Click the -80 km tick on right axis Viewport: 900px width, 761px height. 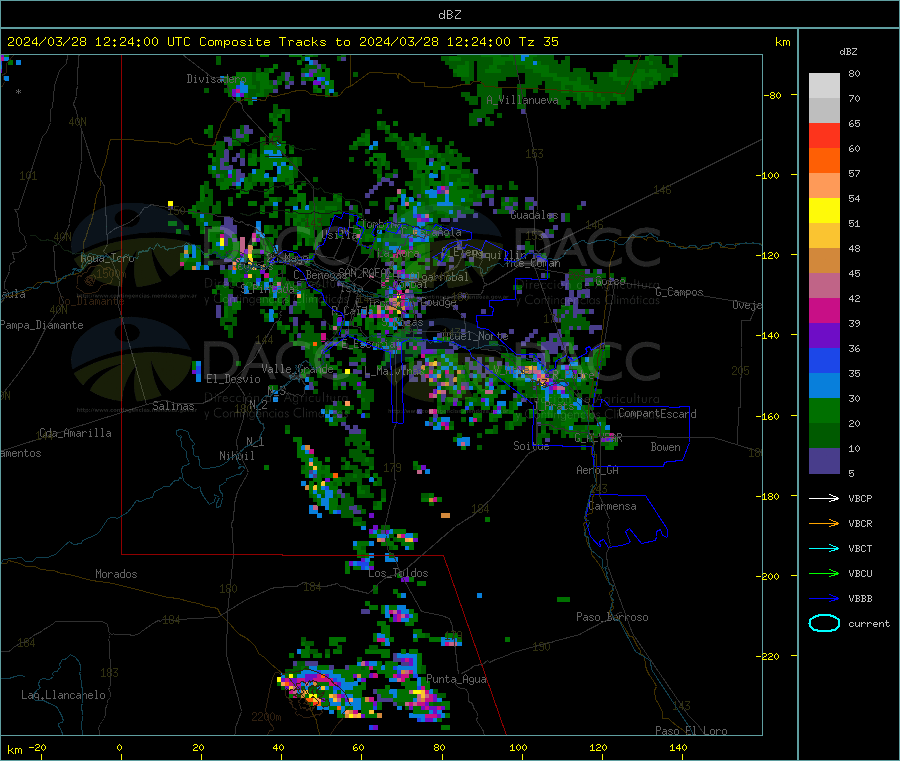pos(772,95)
